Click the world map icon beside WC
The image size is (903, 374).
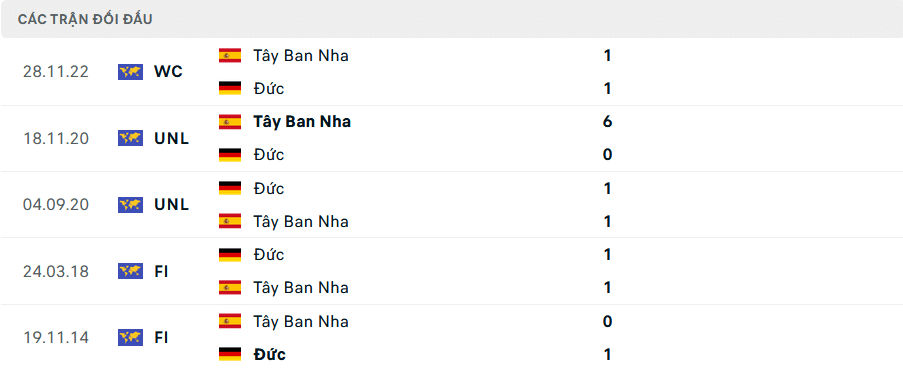130,72
